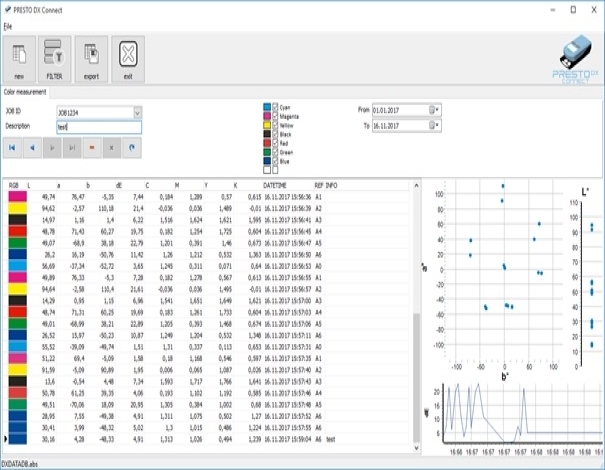Viewport: 605px width, 470px height.
Task: Select the Color measurement tab
Action: (x=25, y=92)
